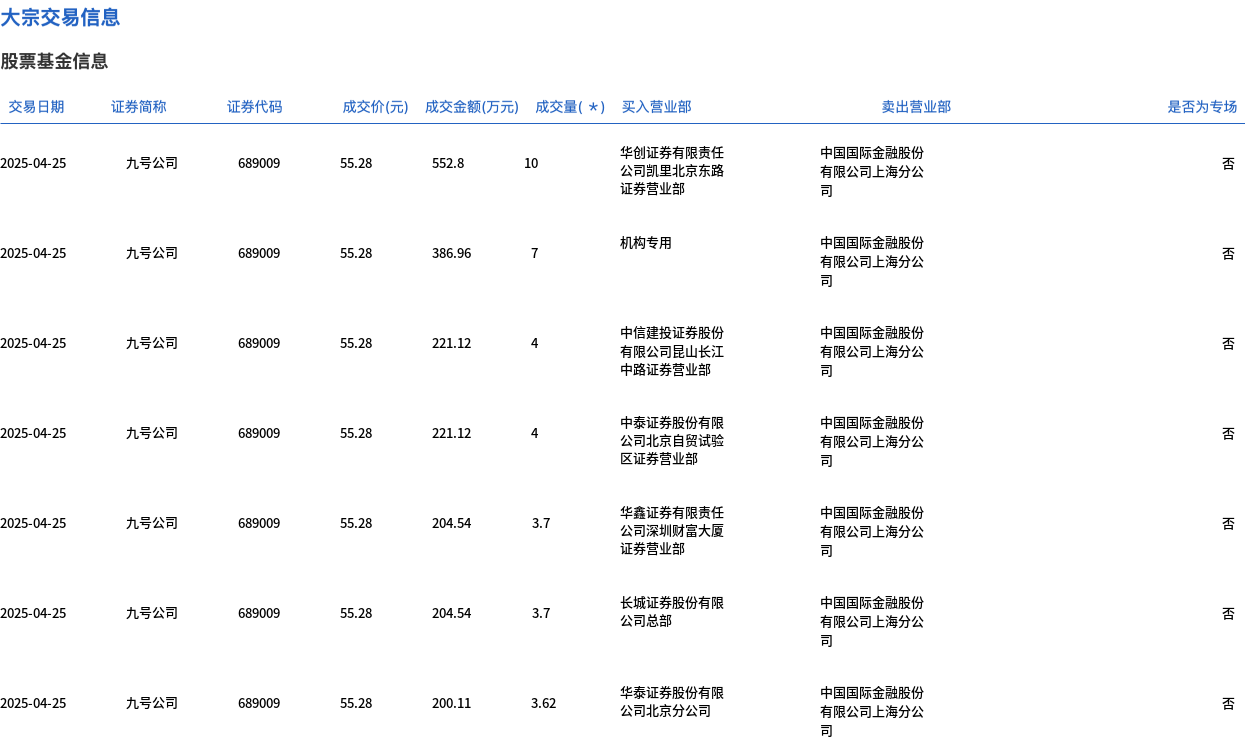Viewport: 1245px width, 754px height.
Task: Select 204.54 in the 长城证券 row
Action: click(x=451, y=613)
